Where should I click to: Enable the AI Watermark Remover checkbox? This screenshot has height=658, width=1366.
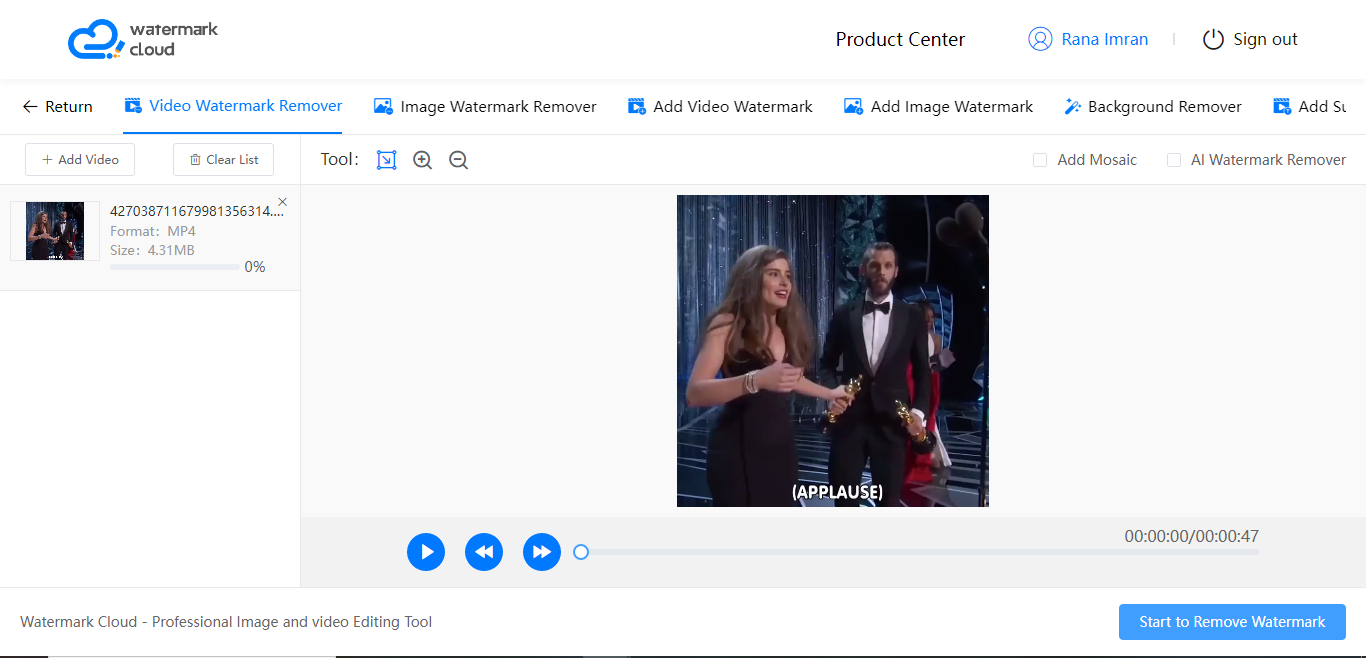(1174, 160)
